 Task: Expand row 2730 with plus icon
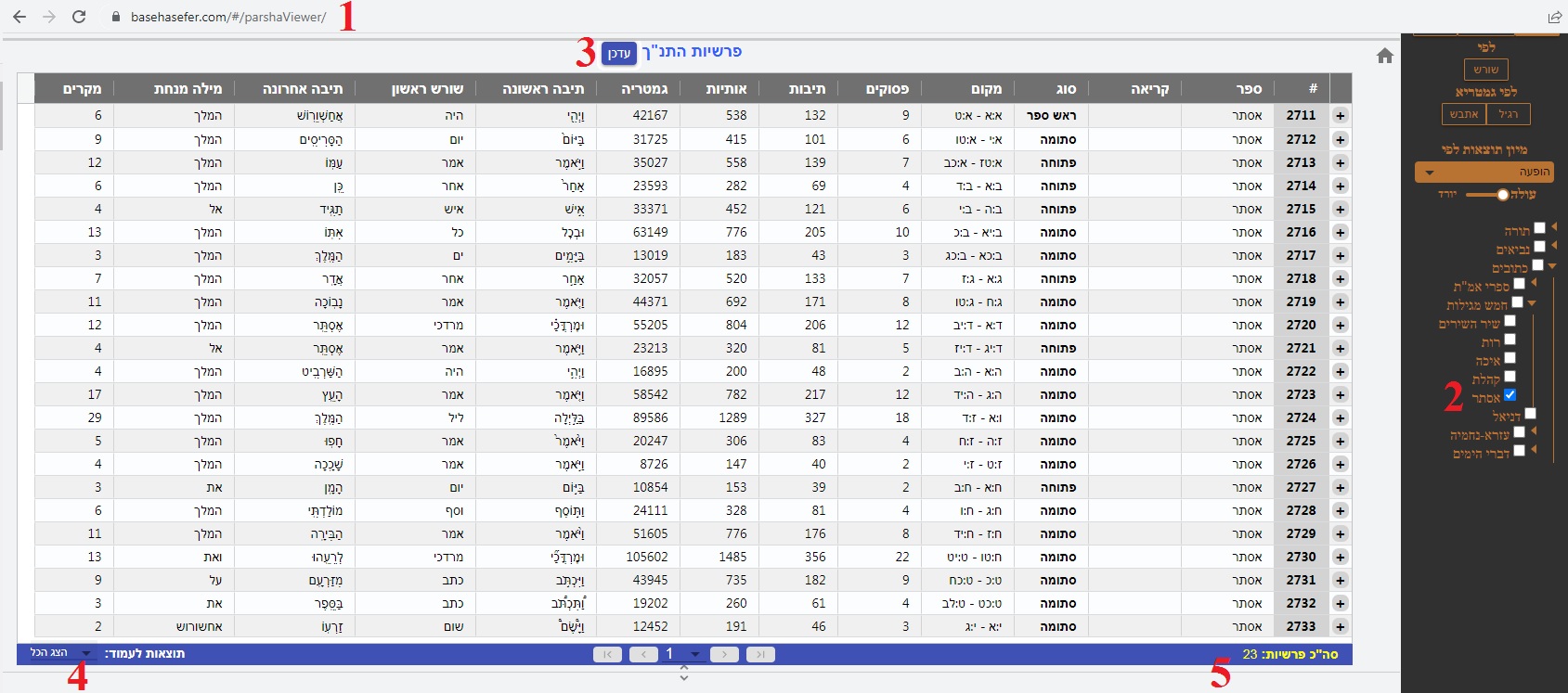1340,557
